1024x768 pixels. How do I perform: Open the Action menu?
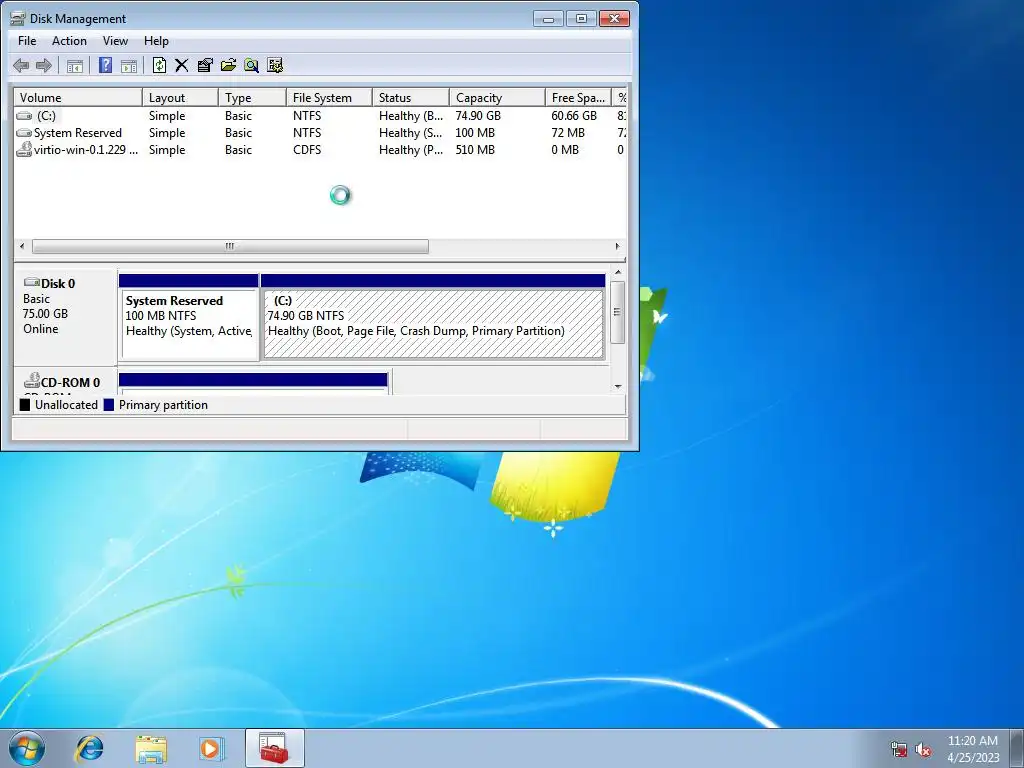[x=69, y=40]
